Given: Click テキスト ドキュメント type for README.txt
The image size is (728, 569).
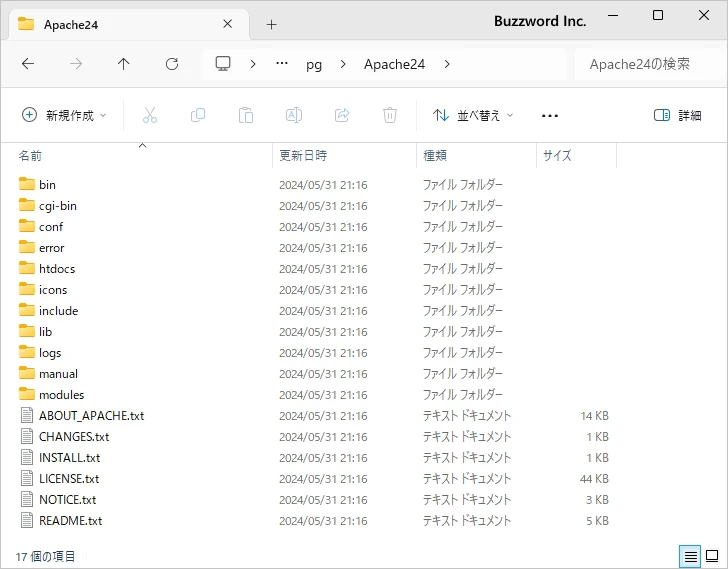Looking at the screenshot, I should (x=467, y=521).
